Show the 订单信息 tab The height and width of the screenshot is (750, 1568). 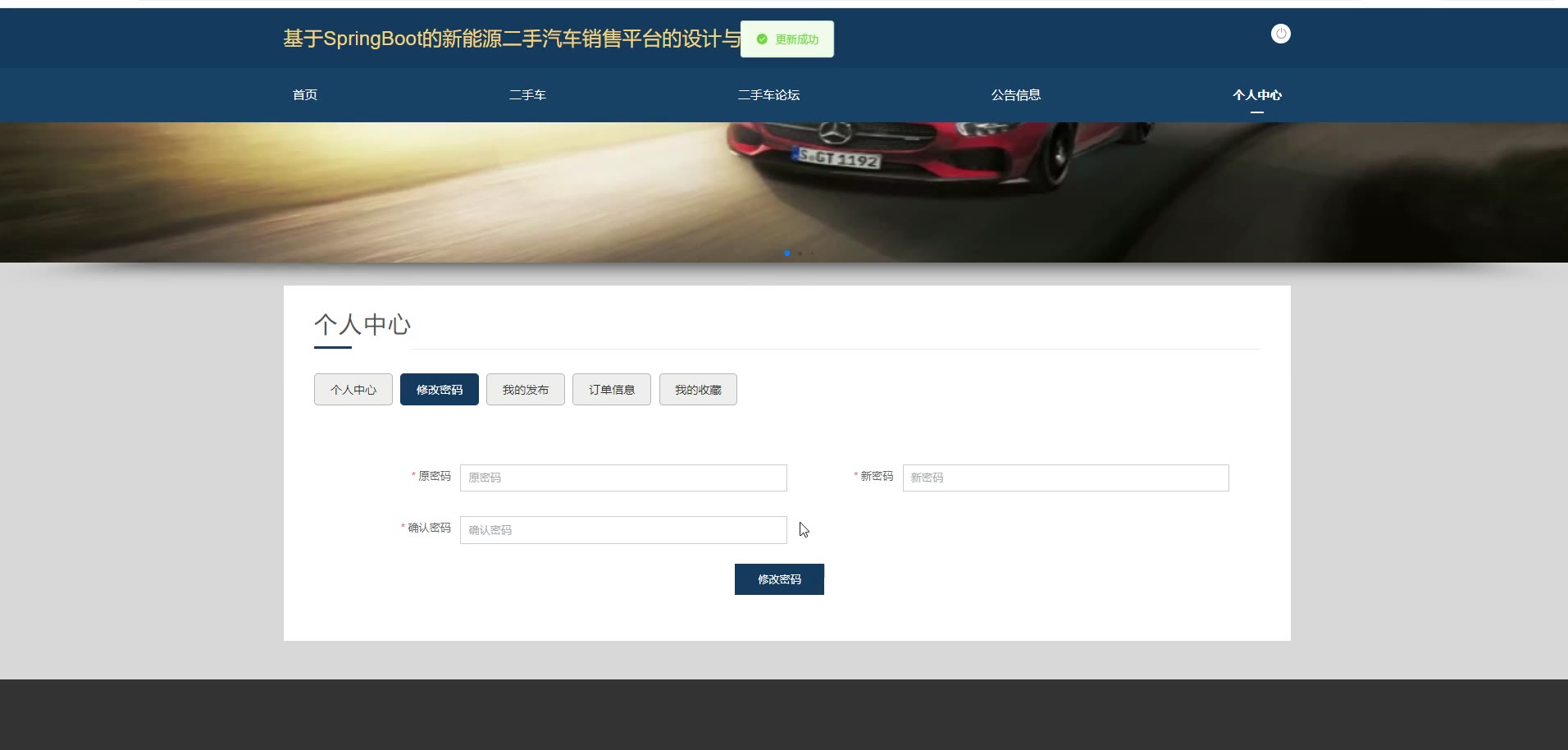tap(612, 390)
